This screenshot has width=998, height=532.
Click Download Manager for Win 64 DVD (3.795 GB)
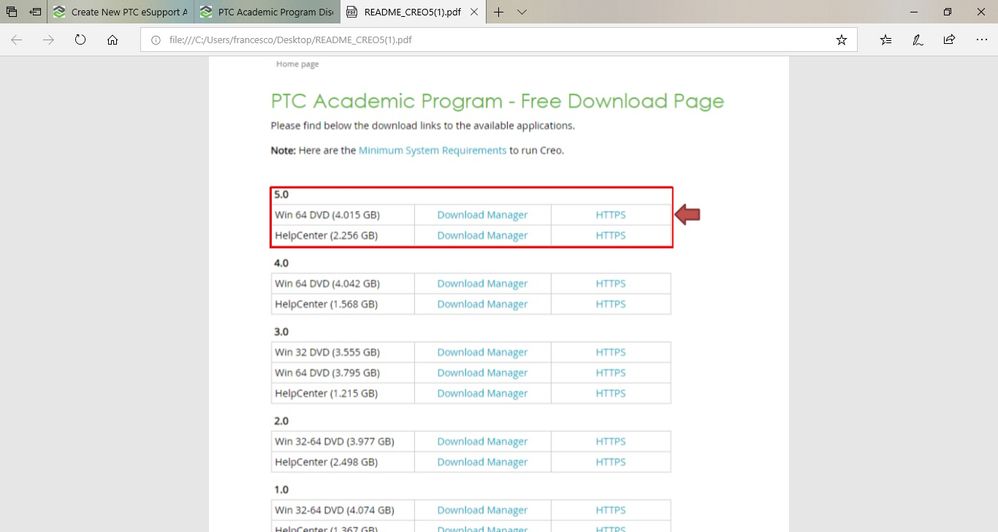(482, 373)
